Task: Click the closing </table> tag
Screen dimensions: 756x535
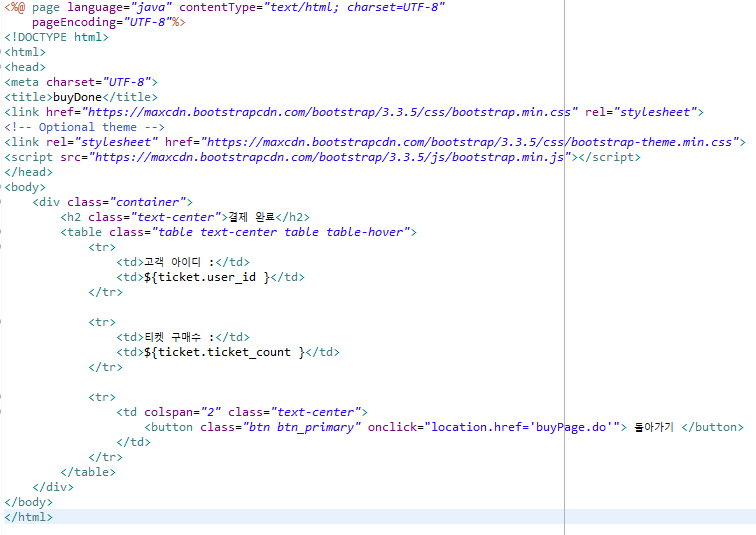Action: point(88,472)
